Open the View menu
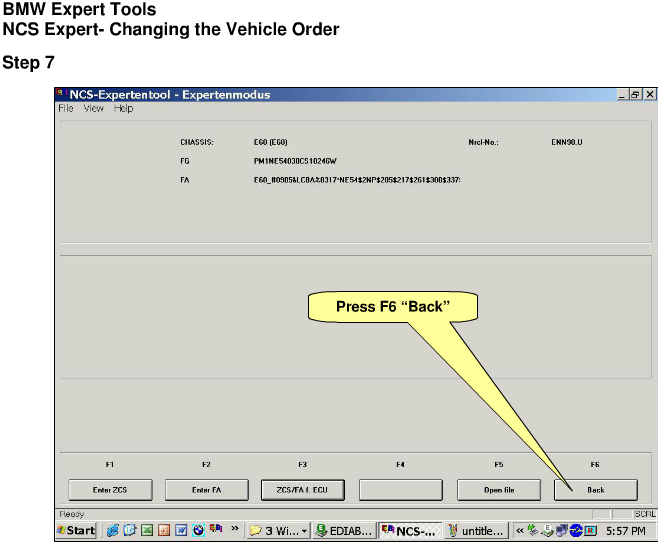The height and width of the screenshot is (543, 658). click(x=93, y=108)
